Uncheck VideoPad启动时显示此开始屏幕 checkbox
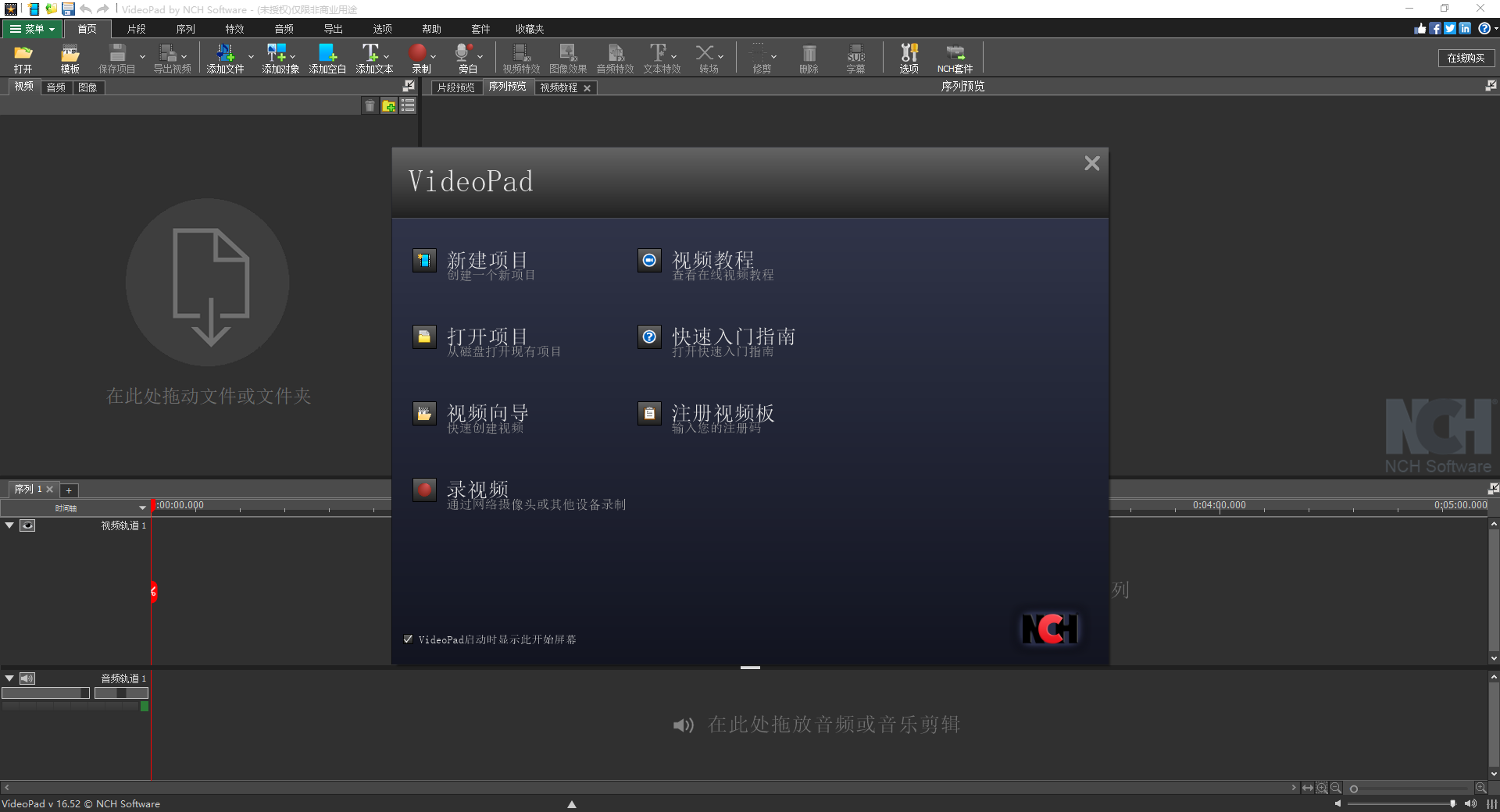1500x812 pixels. pyautogui.click(x=408, y=639)
